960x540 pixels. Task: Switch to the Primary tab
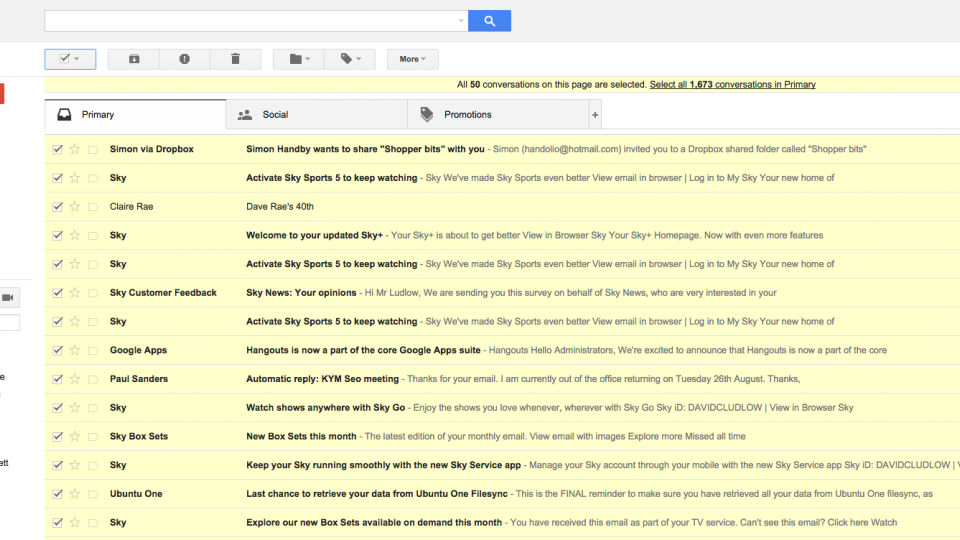click(x=135, y=114)
